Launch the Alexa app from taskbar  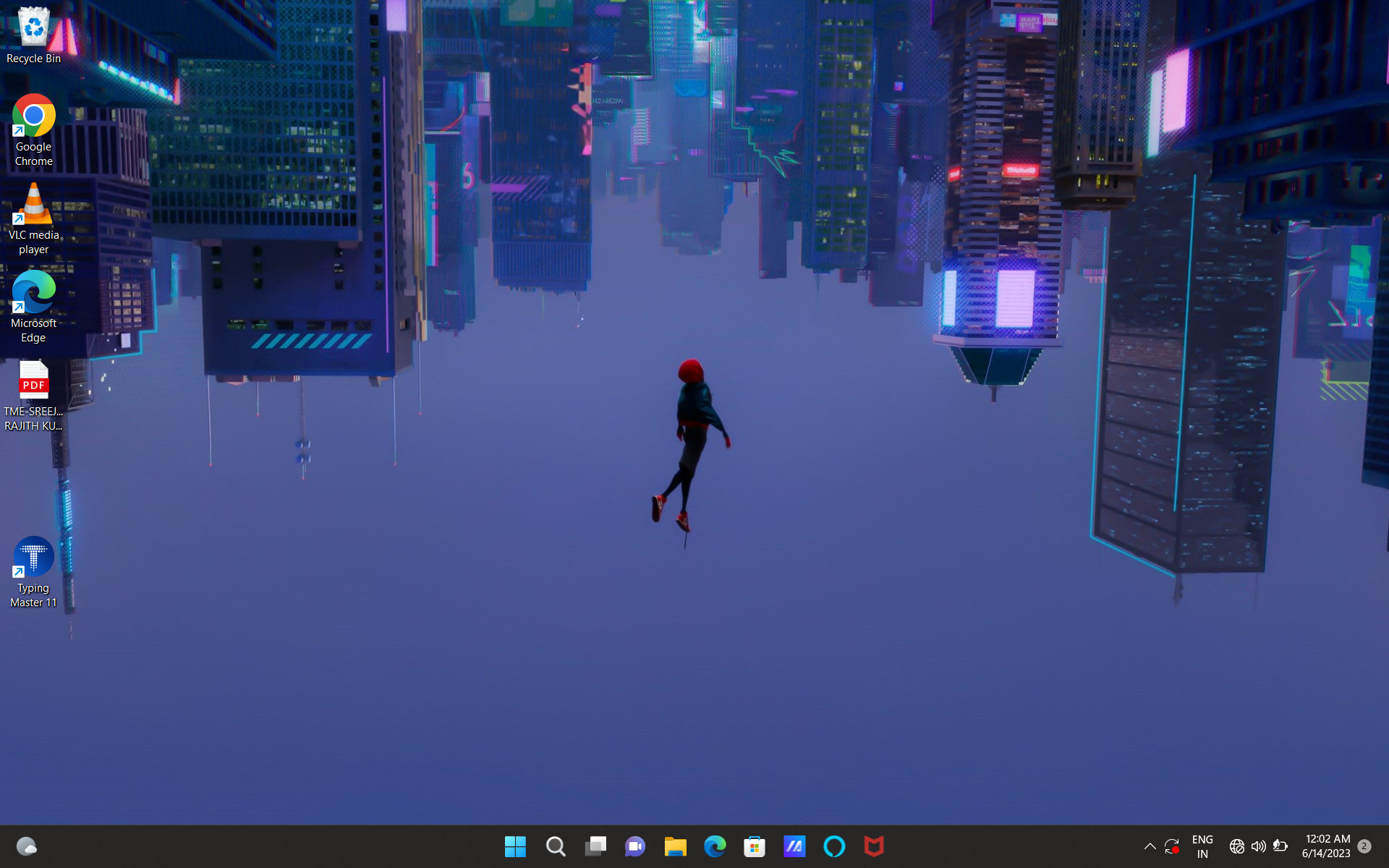(x=834, y=846)
